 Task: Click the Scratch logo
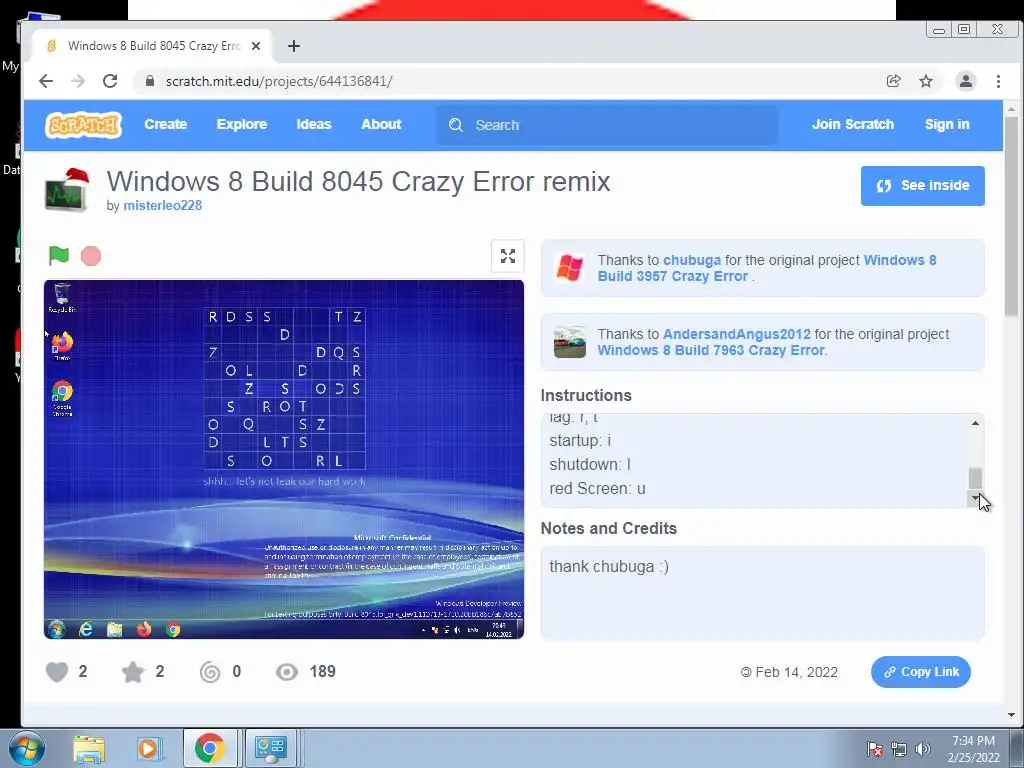tap(84, 125)
